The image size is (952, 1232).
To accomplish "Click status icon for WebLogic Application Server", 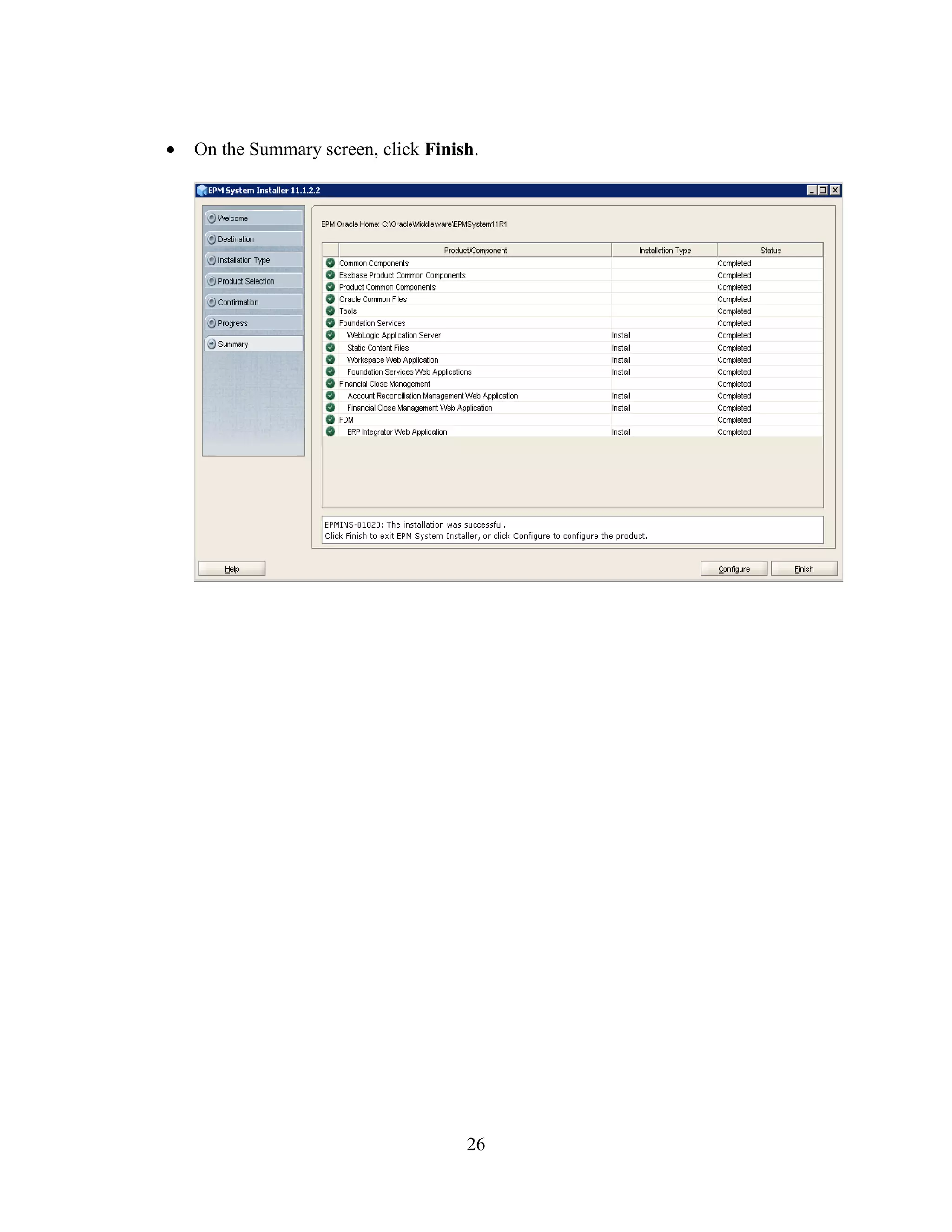I will [331, 335].
